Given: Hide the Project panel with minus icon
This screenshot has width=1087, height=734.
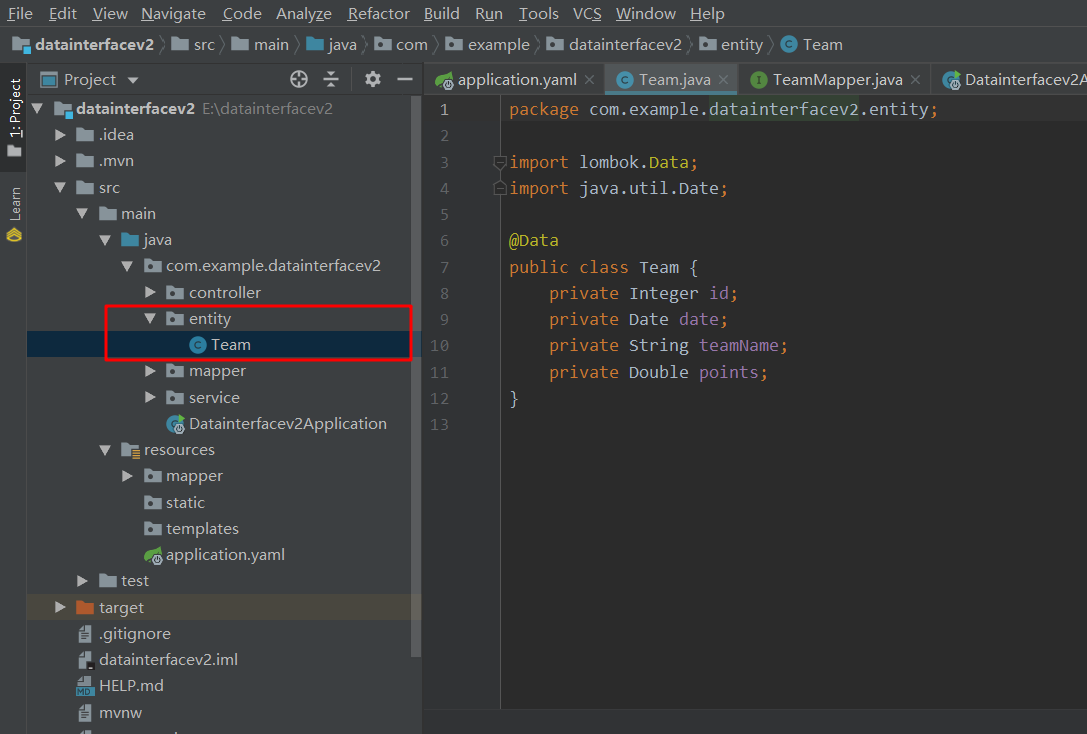Looking at the screenshot, I should click(x=405, y=80).
